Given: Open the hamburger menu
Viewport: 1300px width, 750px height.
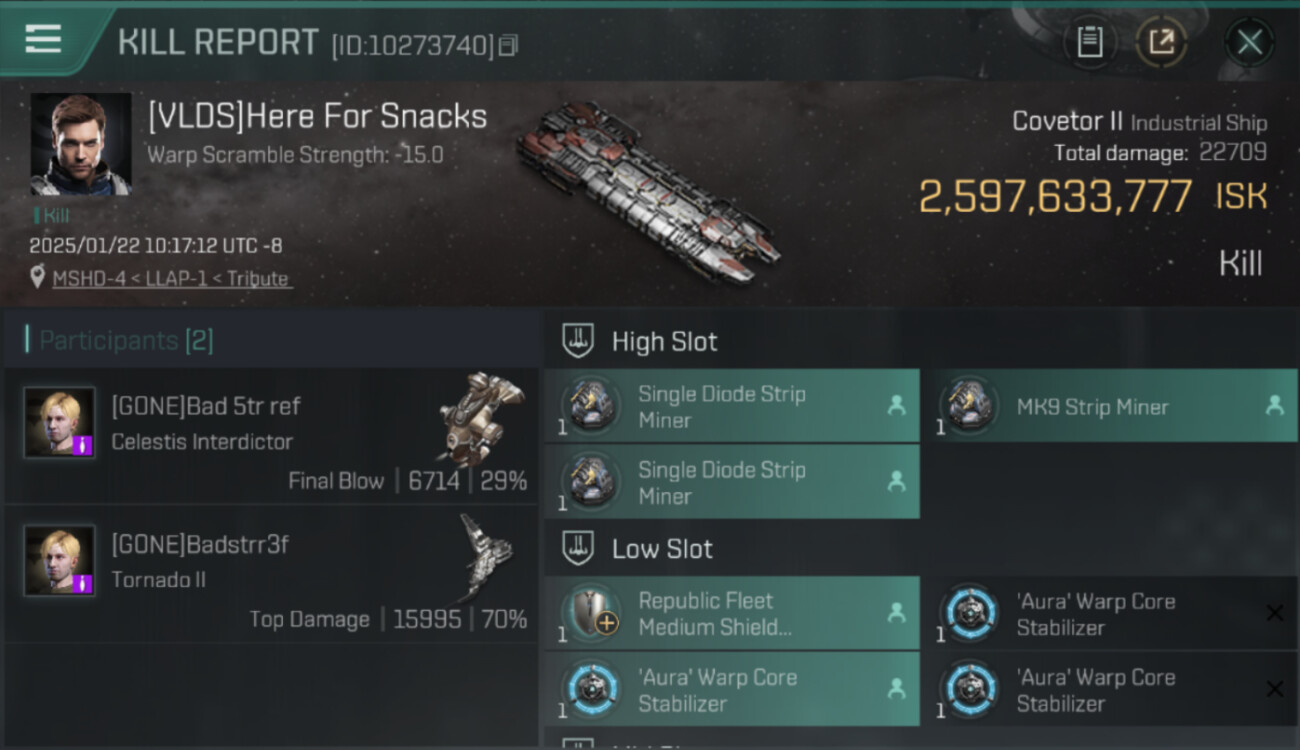Looking at the screenshot, I should point(43,39).
